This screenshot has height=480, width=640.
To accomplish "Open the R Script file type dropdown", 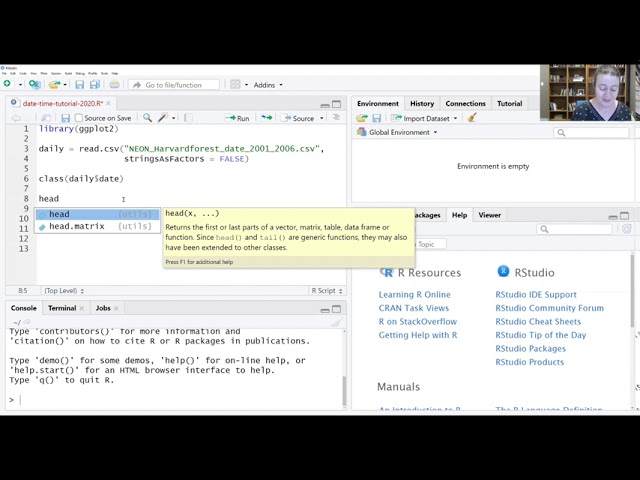I will pos(327,291).
